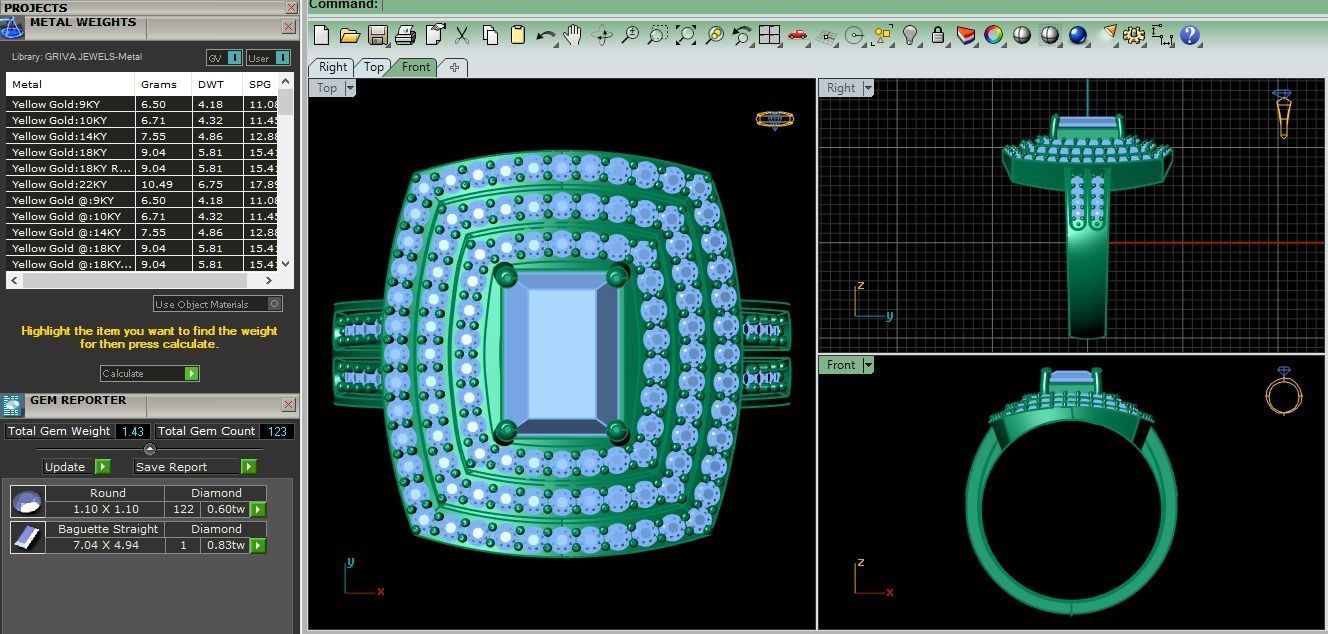Print using the printer icon
This screenshot has height=634, width=1328.
point(405,36)
